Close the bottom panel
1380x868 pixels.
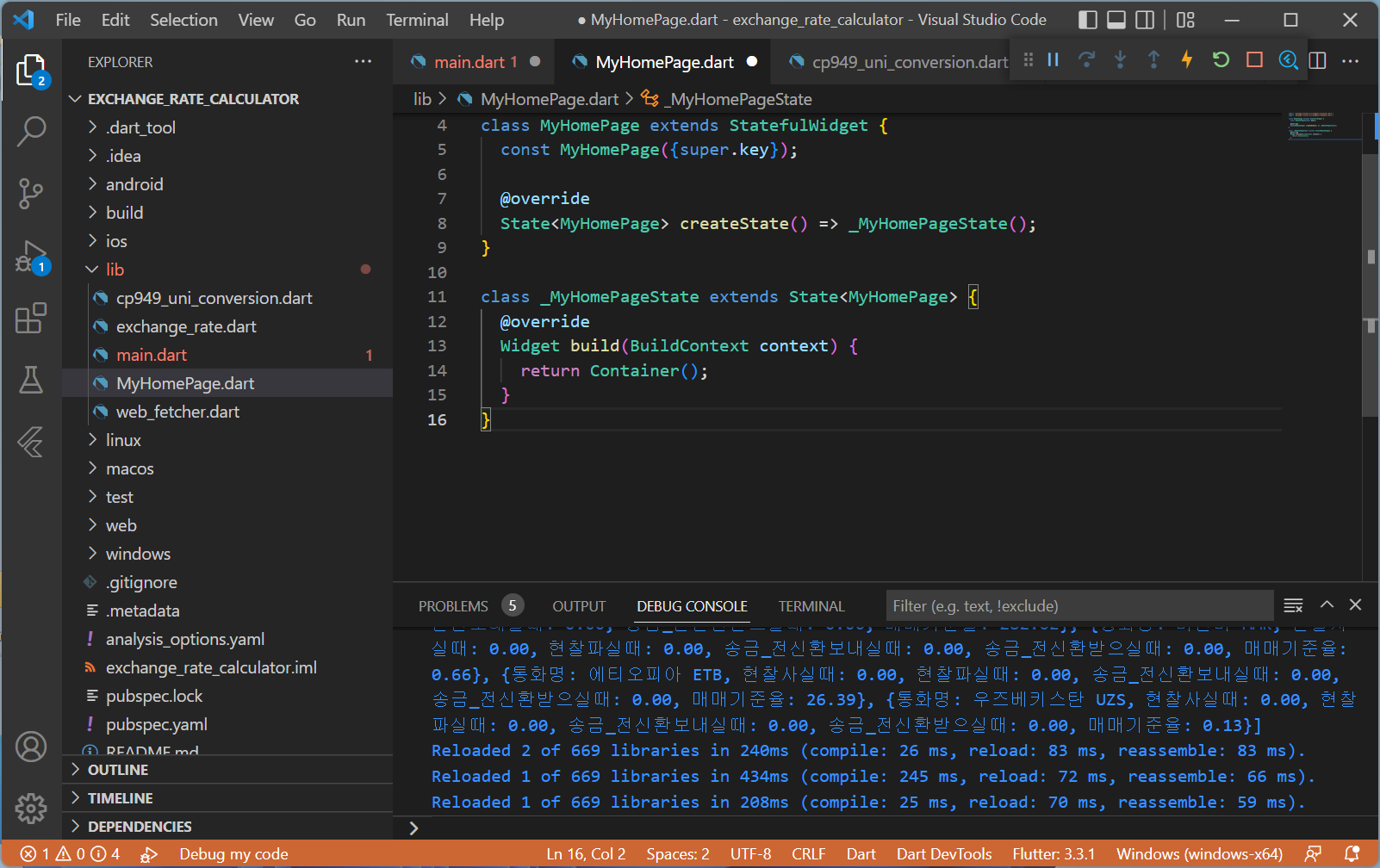(x=1355, y=604)
